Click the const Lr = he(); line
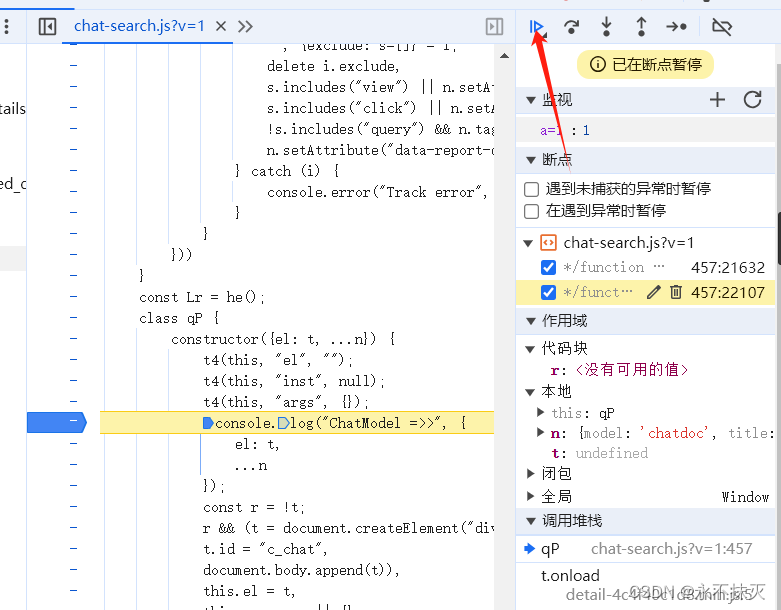 coord(202,297)
